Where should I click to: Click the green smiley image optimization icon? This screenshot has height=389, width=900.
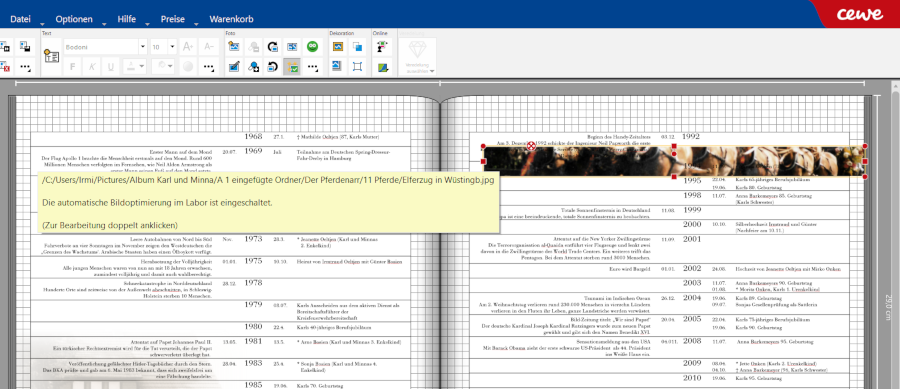(x=312, y=46)
